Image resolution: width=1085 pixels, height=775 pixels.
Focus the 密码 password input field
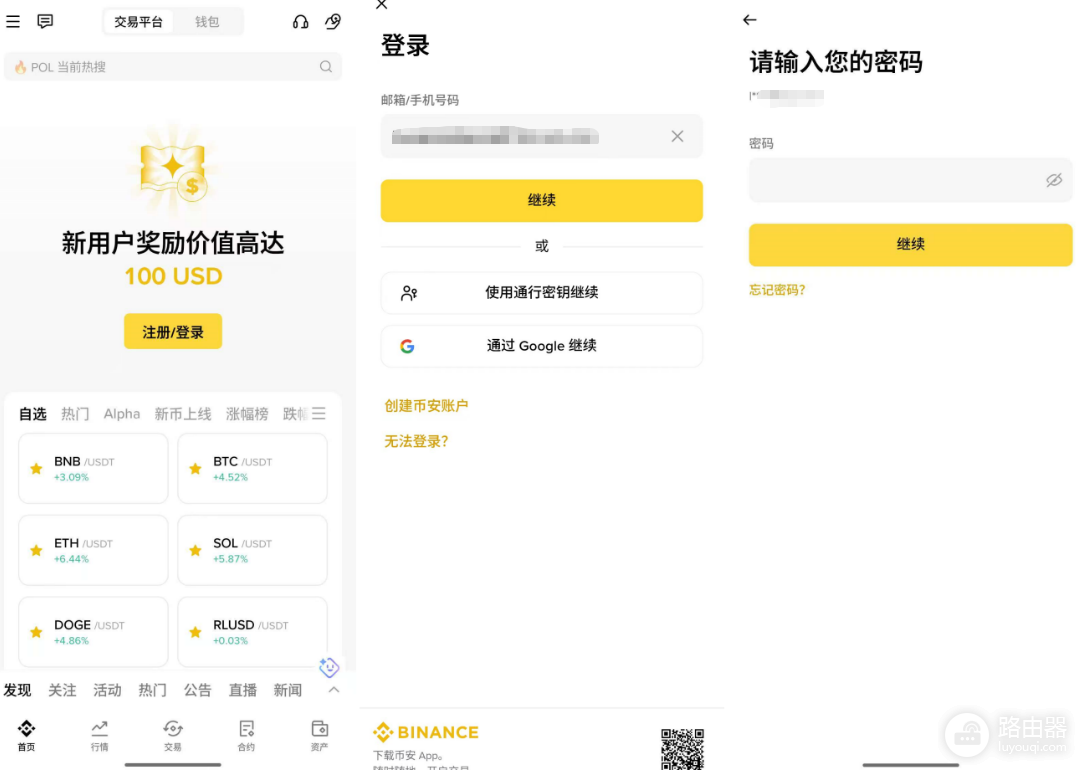click(911, 181)
